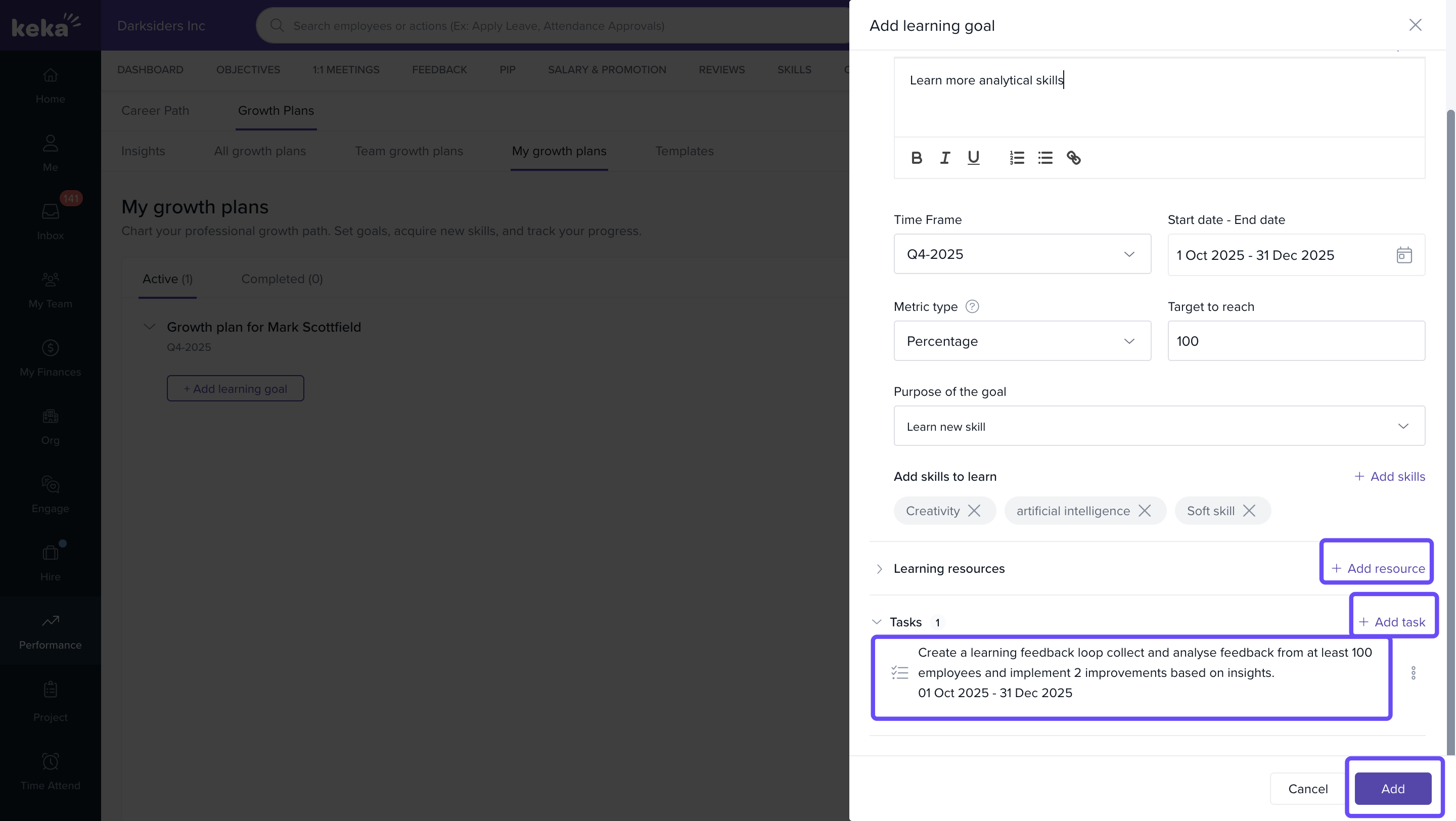Toggle italic formatting in the editor
This screenshot has height=821, width=1456.
coord(944,158)
